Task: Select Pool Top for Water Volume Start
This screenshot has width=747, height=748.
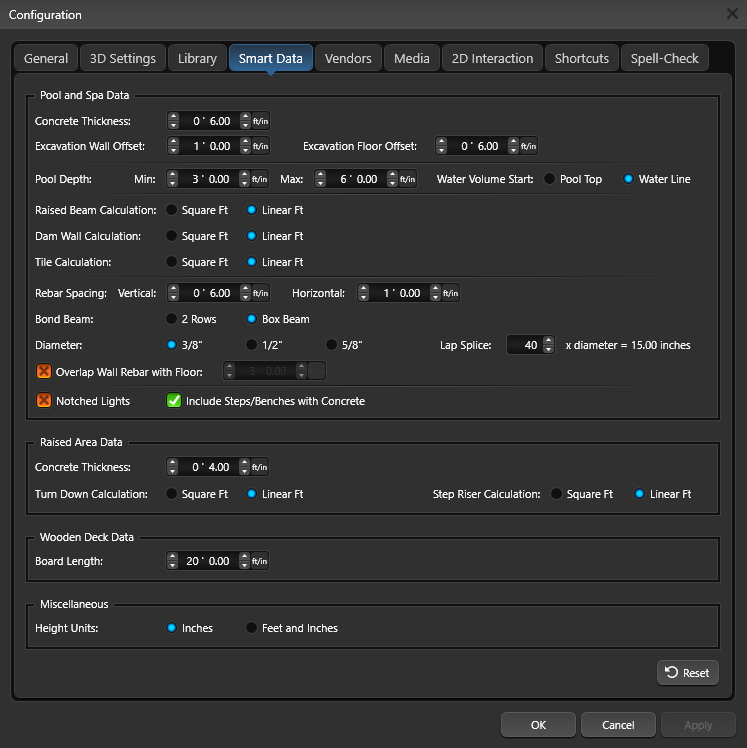Action: (550, 180)
